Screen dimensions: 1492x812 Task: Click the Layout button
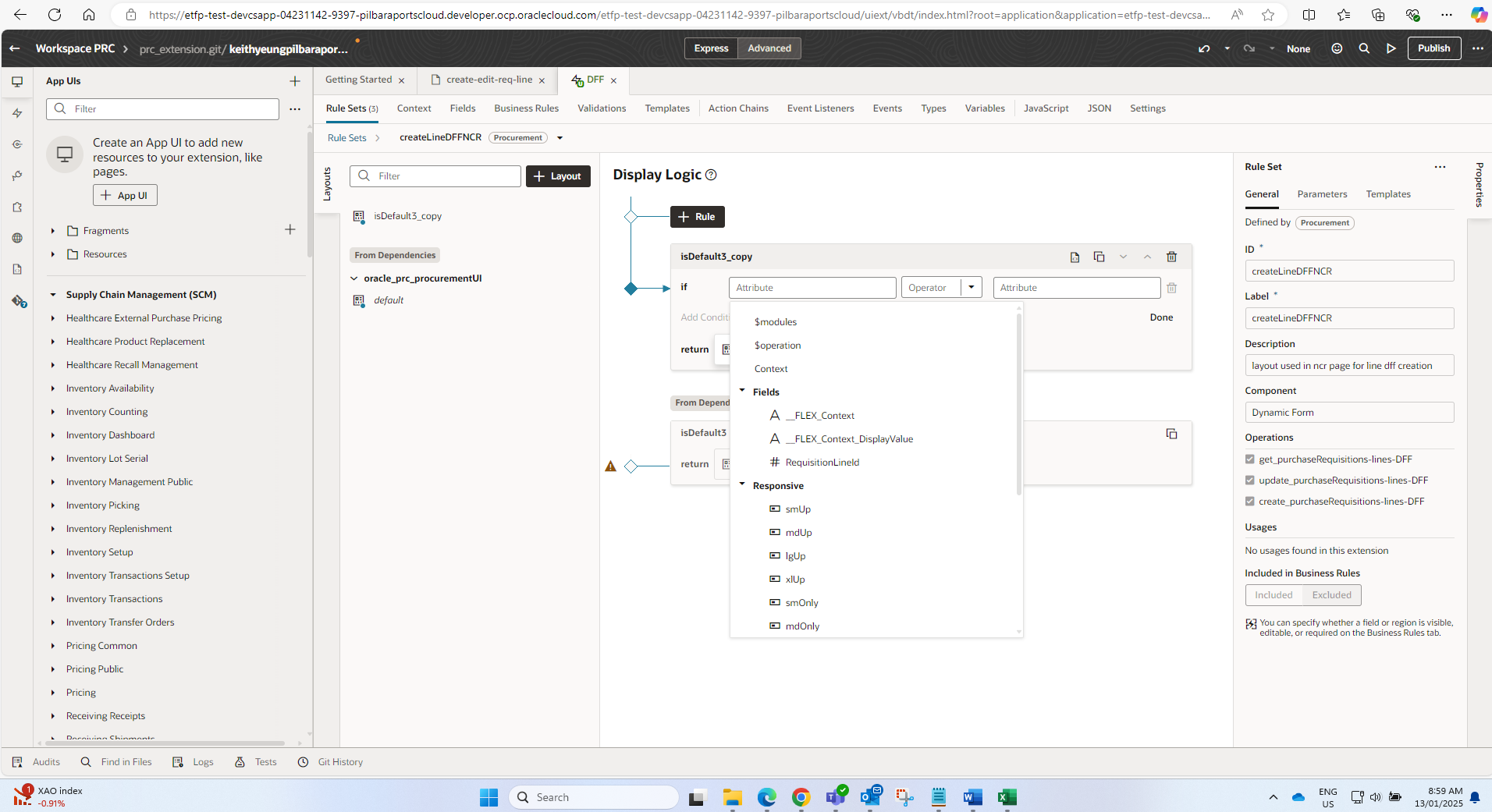point(558,176)
